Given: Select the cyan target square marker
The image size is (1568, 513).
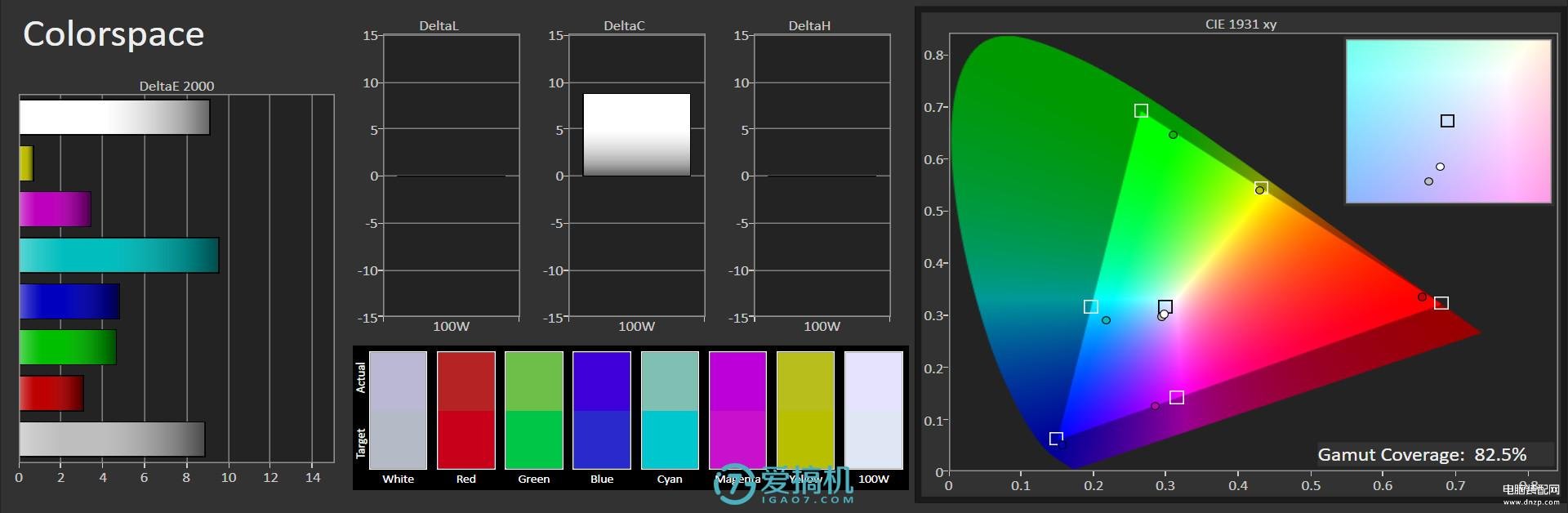Looking at the screenshot, I should point(1090,306).
